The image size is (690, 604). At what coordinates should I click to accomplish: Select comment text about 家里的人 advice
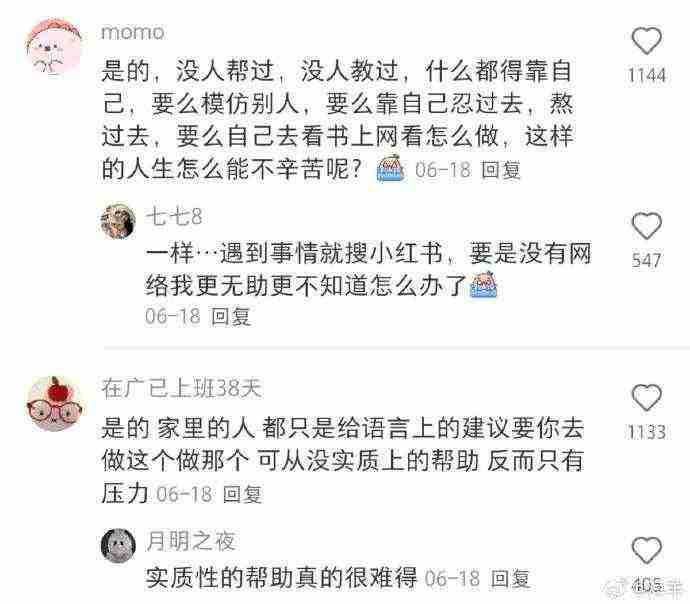(342, 461)
